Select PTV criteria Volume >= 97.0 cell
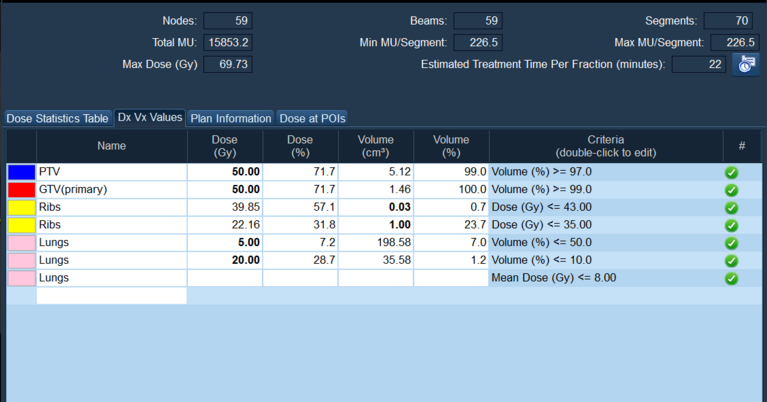This screenshot has width=767, height=402. click(x=605, y=172)
